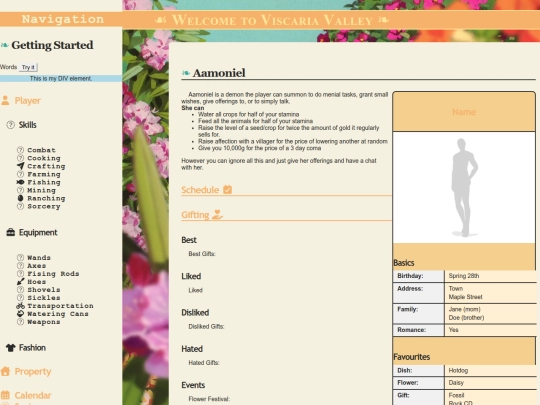Click the egg icon beside Ranching
This screenshot has height=405, width=540.
[20, 198]
